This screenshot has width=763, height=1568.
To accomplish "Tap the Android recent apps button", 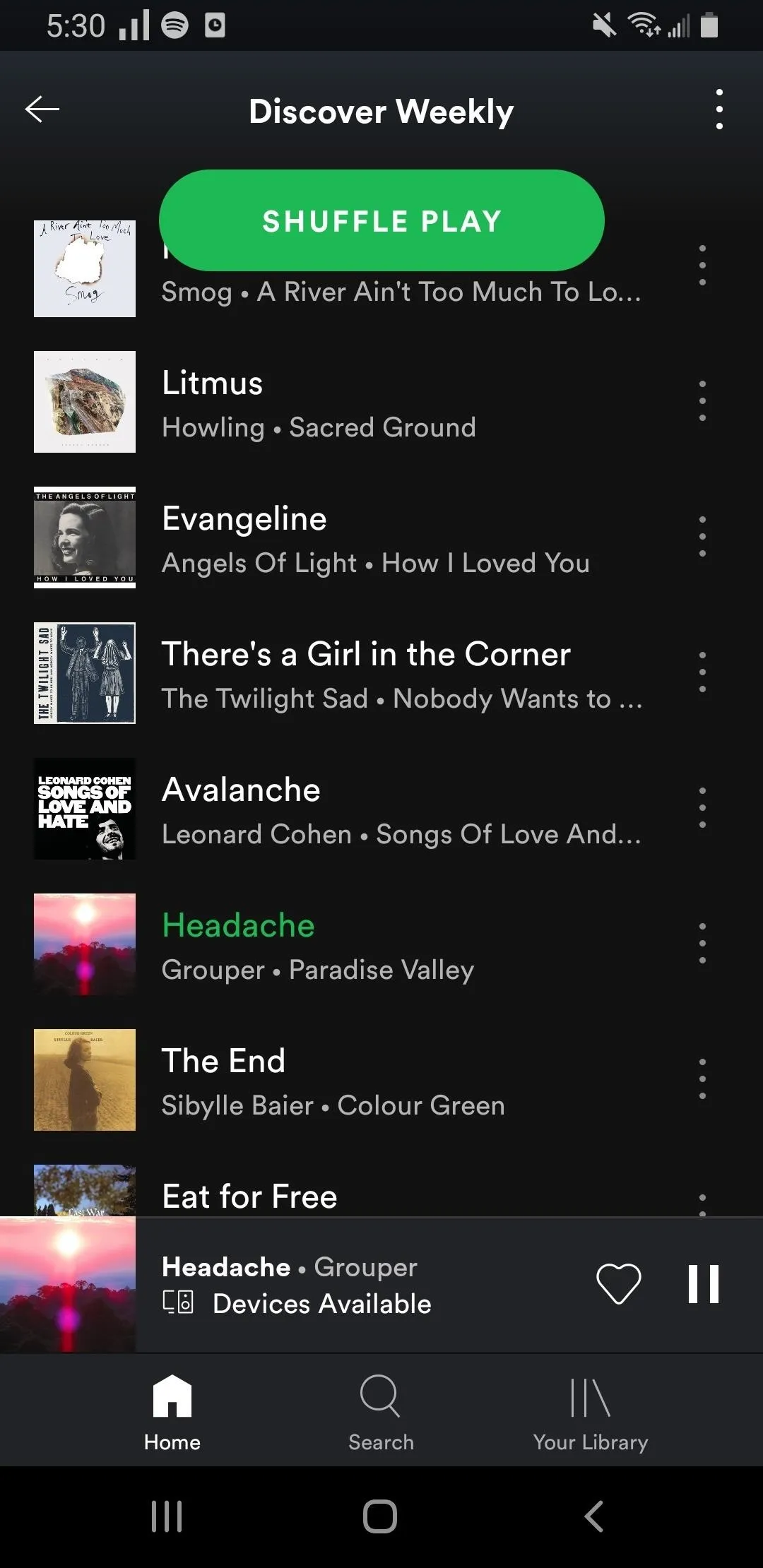I will pyautogui.click(x=167, y=1516).
